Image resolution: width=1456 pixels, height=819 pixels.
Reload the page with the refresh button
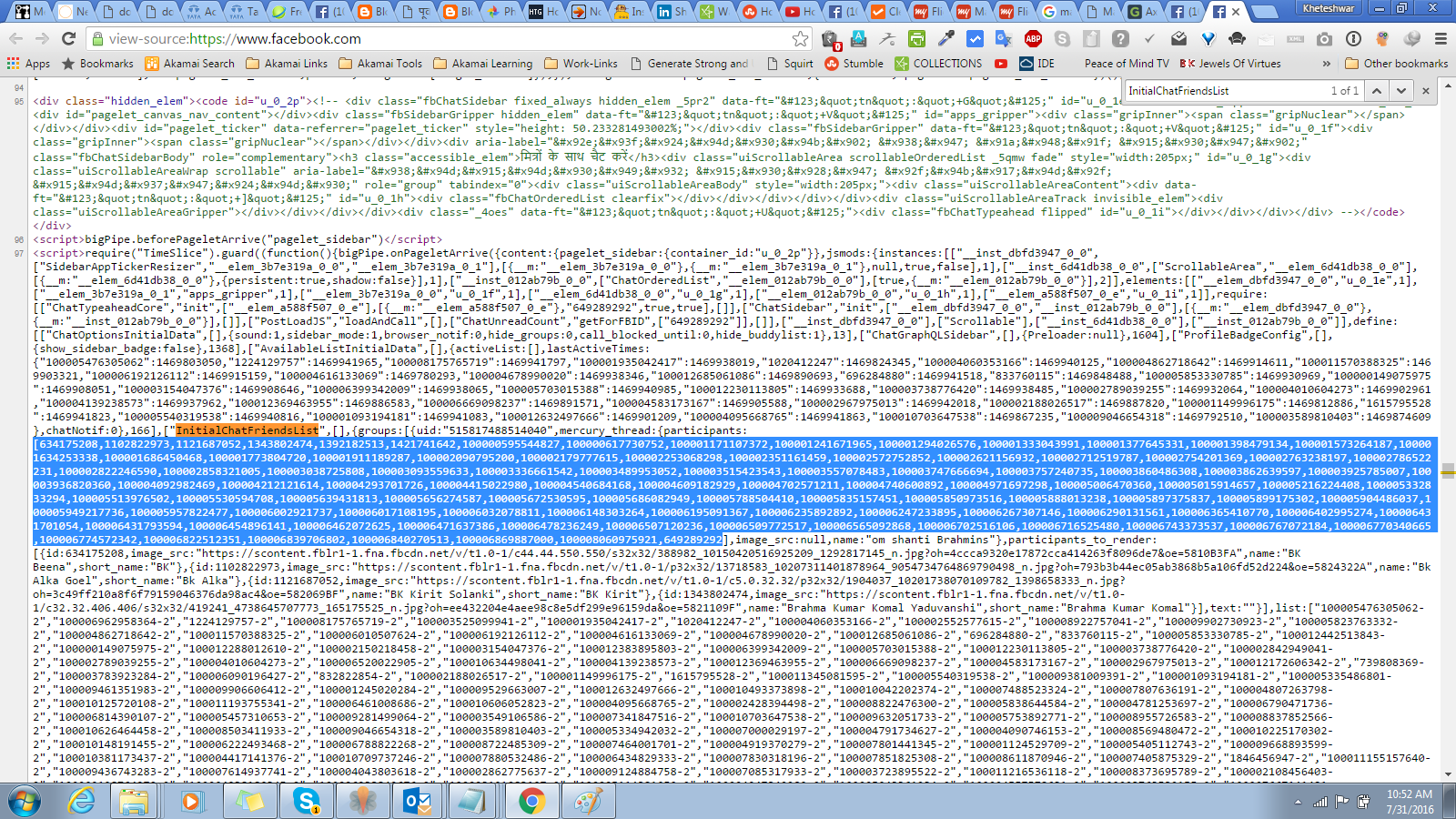click(x=68, y=39)
